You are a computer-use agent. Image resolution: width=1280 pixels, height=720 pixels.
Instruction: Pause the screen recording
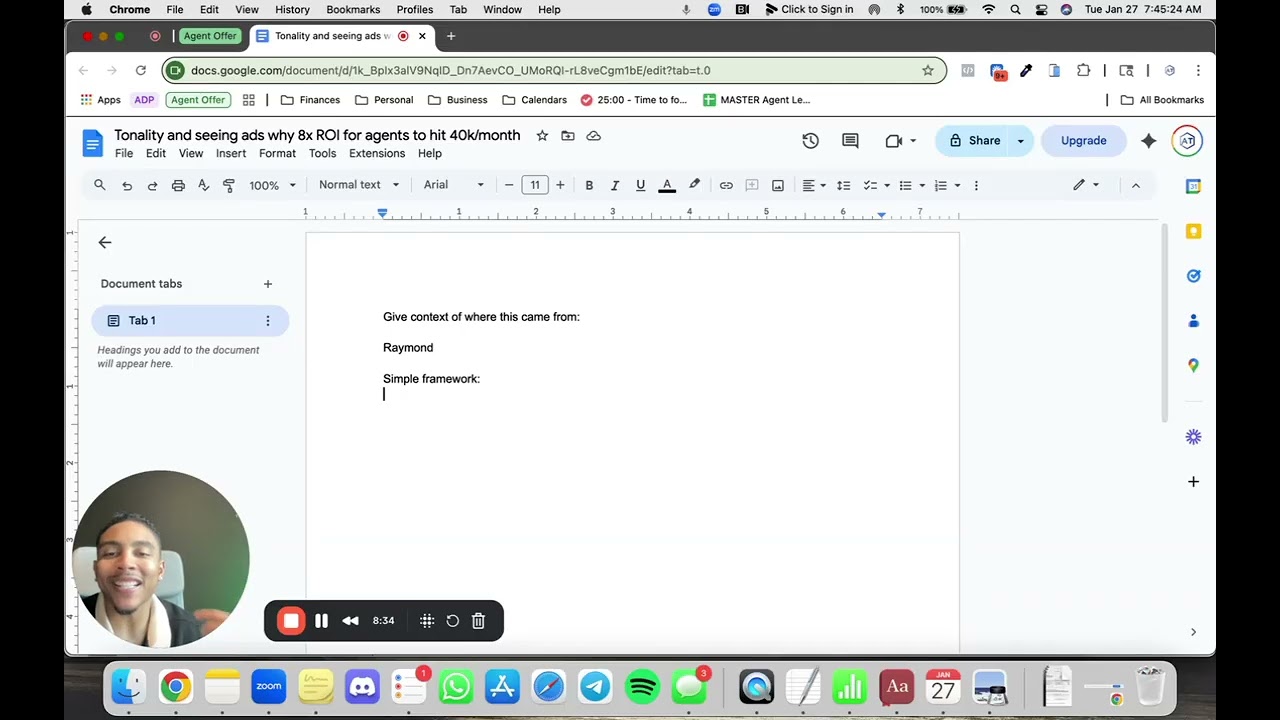click(321, 621)
